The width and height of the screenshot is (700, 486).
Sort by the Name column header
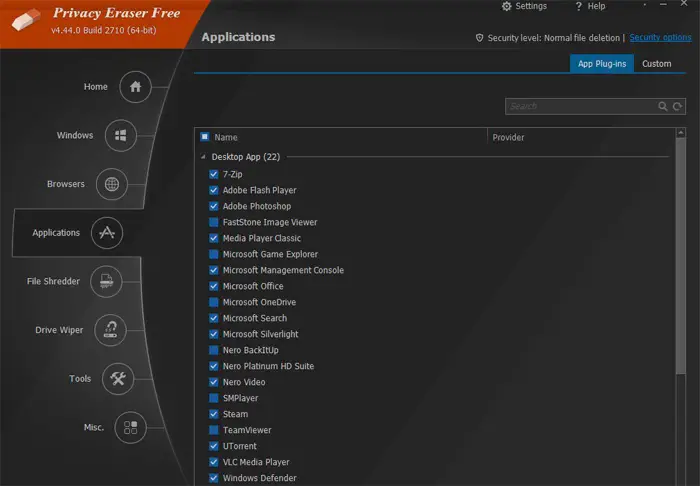coord(225,137)
